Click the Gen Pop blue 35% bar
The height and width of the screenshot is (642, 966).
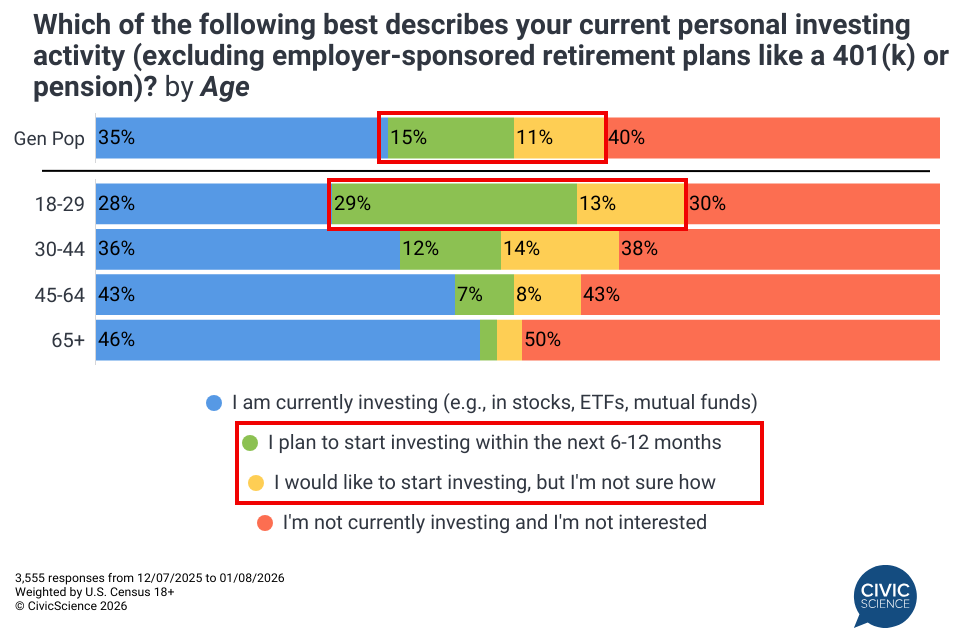pos(240,138)
